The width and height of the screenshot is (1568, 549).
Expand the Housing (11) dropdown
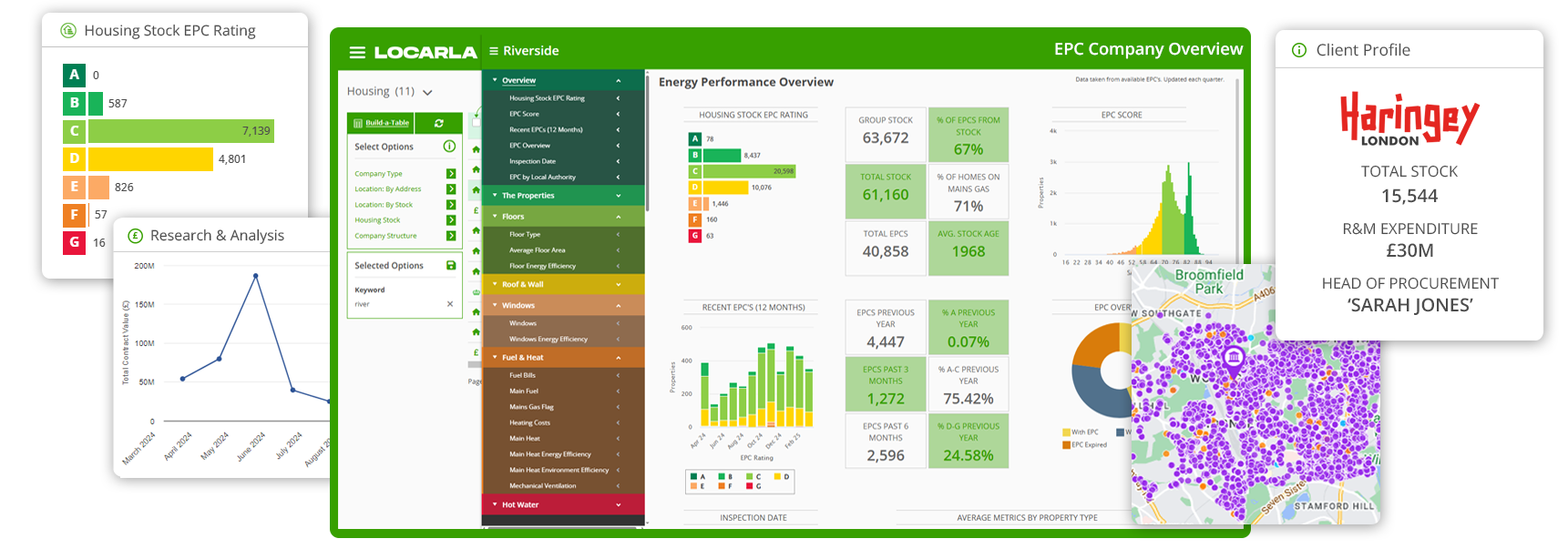pos(427,92)
